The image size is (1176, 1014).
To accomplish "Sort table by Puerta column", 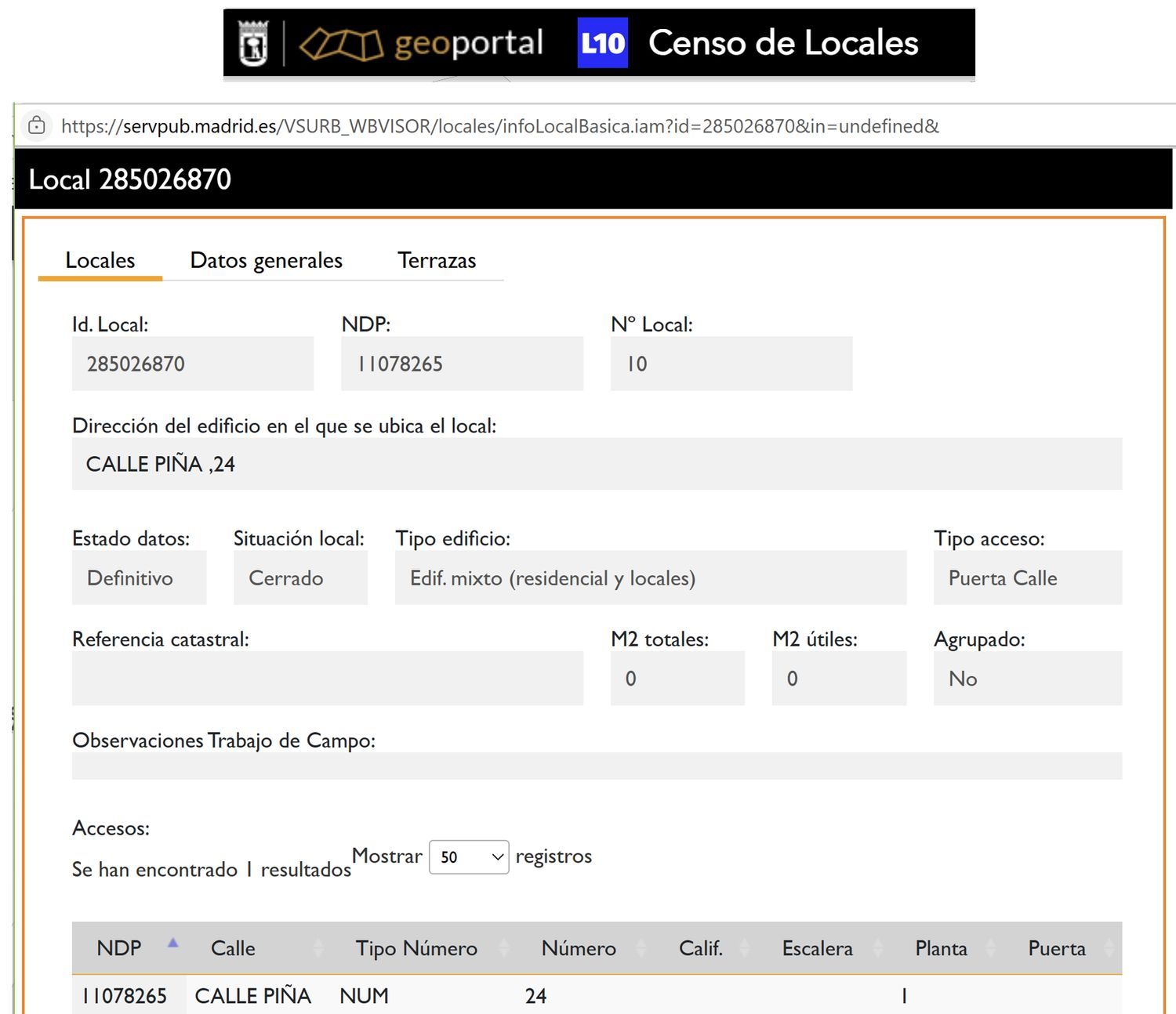I will (x=1064, y=948).
